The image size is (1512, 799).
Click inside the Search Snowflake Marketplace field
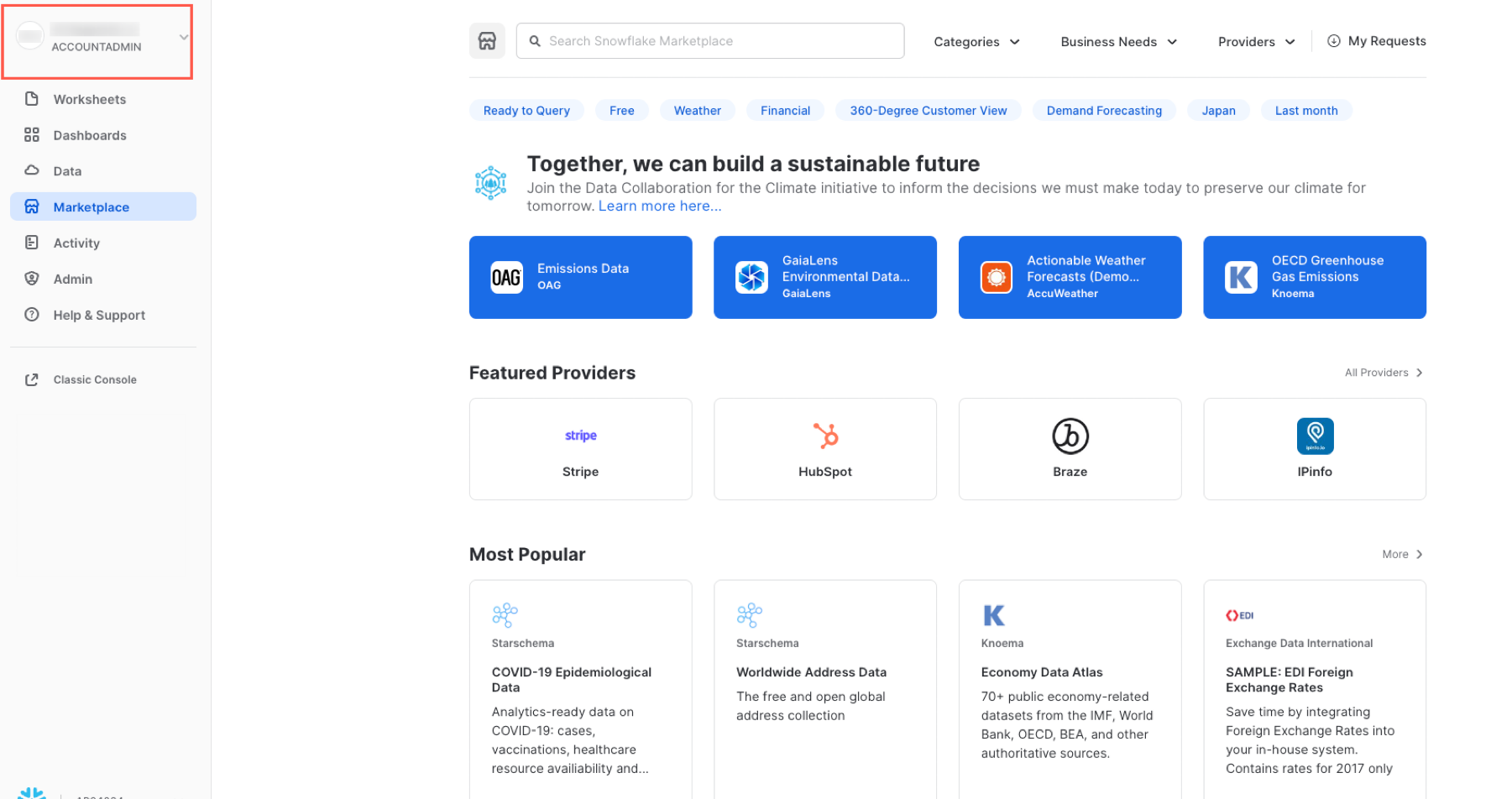[709, 40]
